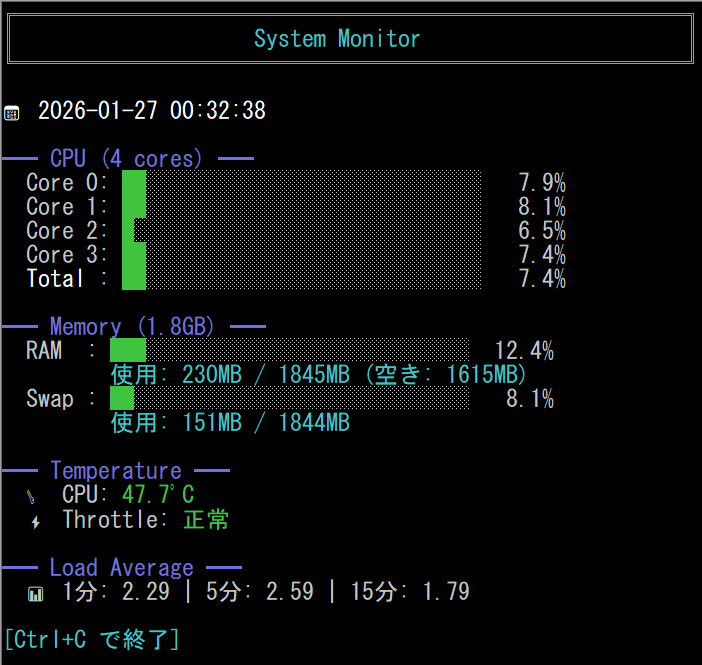Click the Total CPU usage bar
This screenshot has width=702, height=665.
pyautogui.click(x=302, y=278)
